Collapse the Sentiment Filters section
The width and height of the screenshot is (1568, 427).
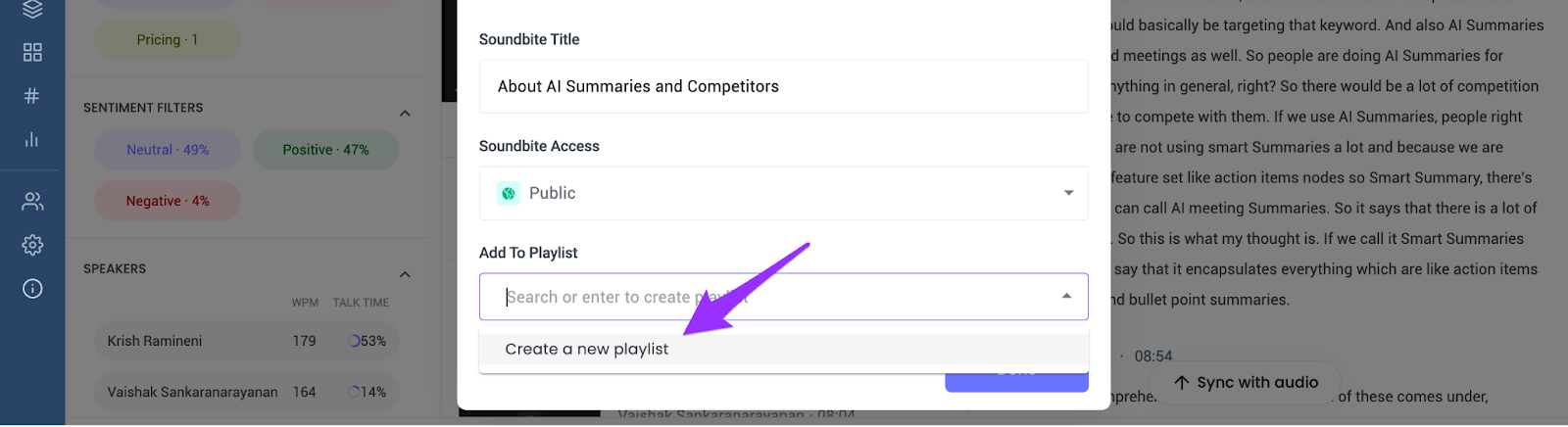coord(406,114)
